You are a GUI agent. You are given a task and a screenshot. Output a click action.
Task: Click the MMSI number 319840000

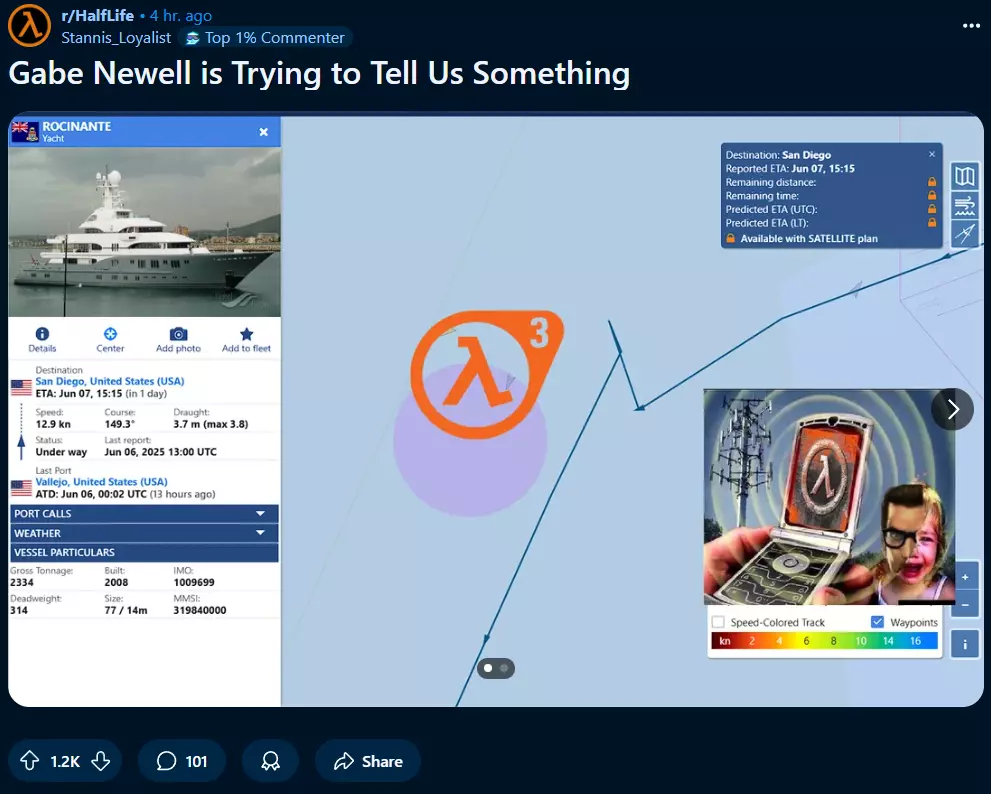point(200,610)
